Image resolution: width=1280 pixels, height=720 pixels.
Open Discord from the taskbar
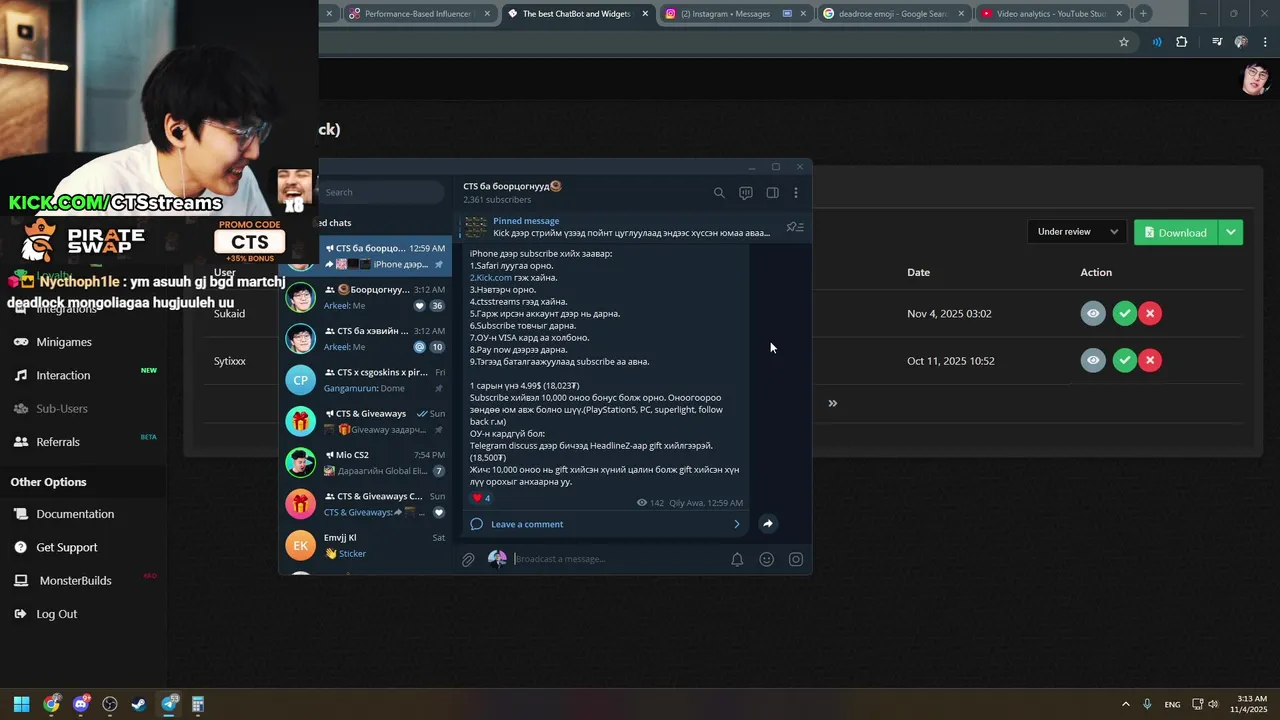tap(80, 704)
